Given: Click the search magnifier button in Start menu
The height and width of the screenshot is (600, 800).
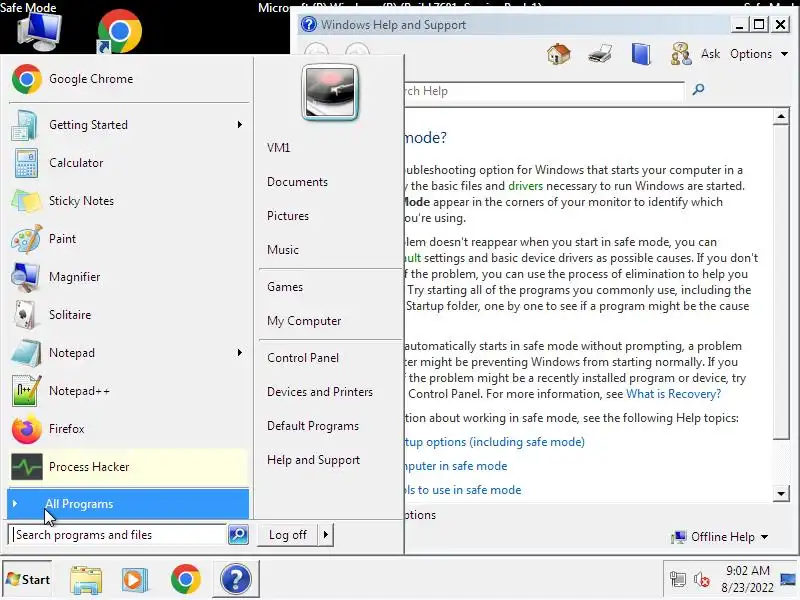Looking at the screenshot, I should (238, 535).
